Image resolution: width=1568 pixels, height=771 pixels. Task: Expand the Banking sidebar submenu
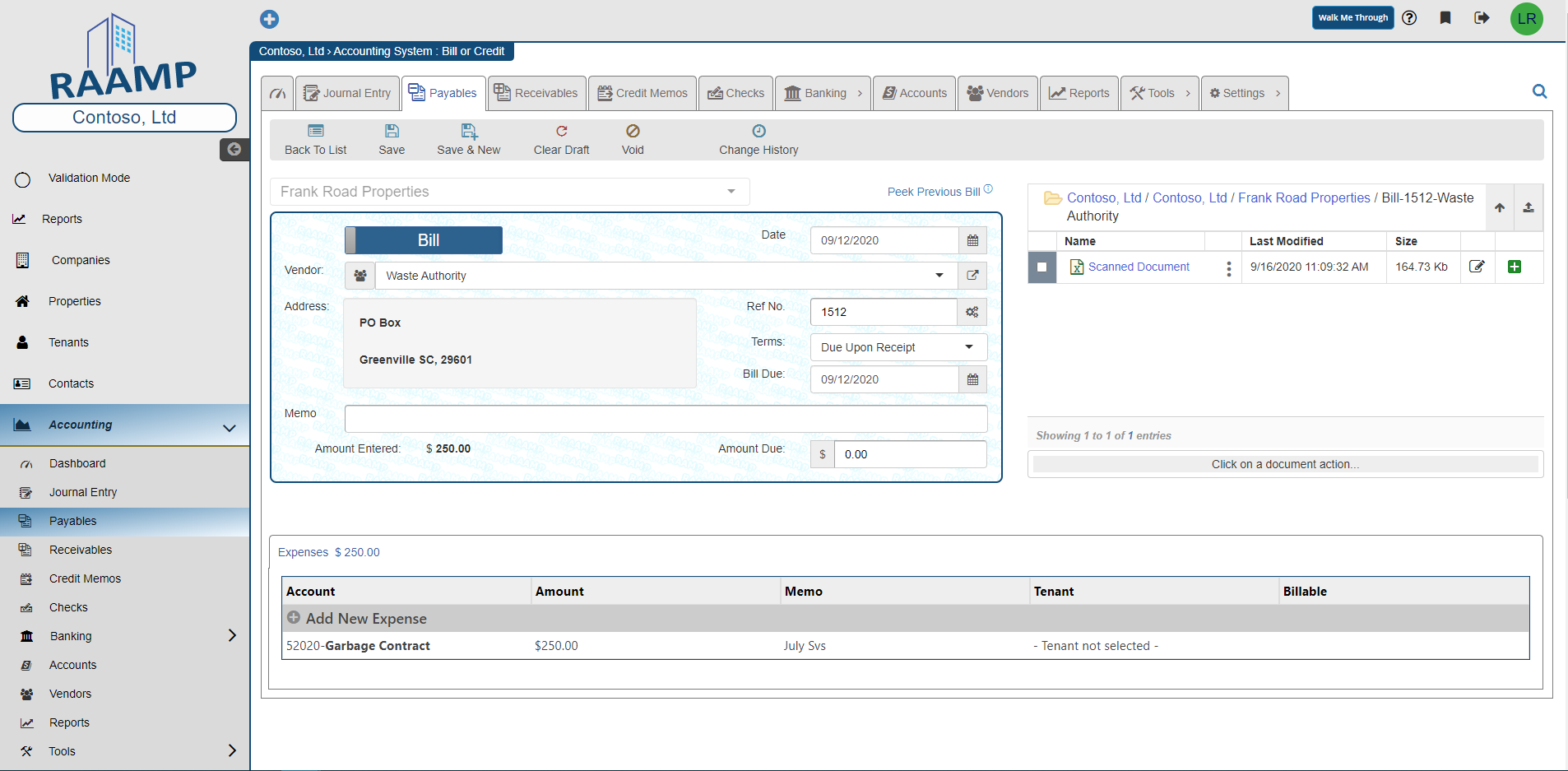click(x=232, y=635)
